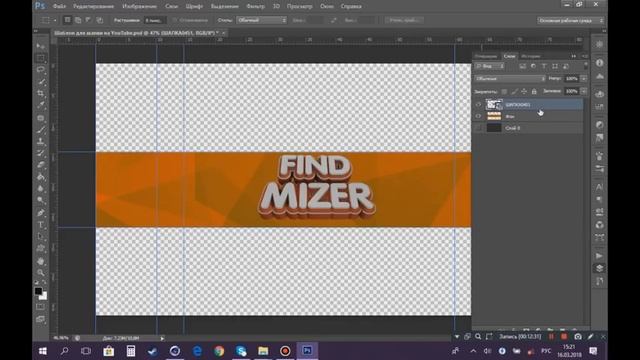Select the History Brush tool

coord(40,153)
